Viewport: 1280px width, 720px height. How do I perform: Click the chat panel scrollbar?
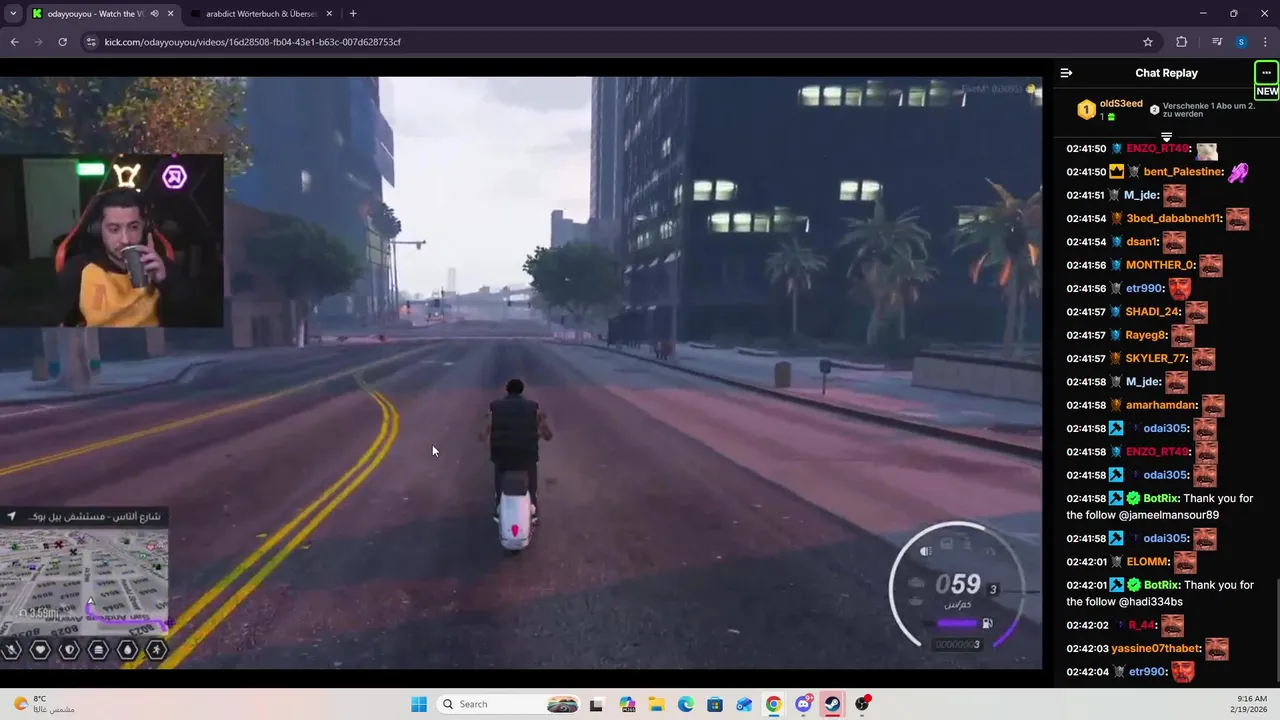coord(1276,632)
